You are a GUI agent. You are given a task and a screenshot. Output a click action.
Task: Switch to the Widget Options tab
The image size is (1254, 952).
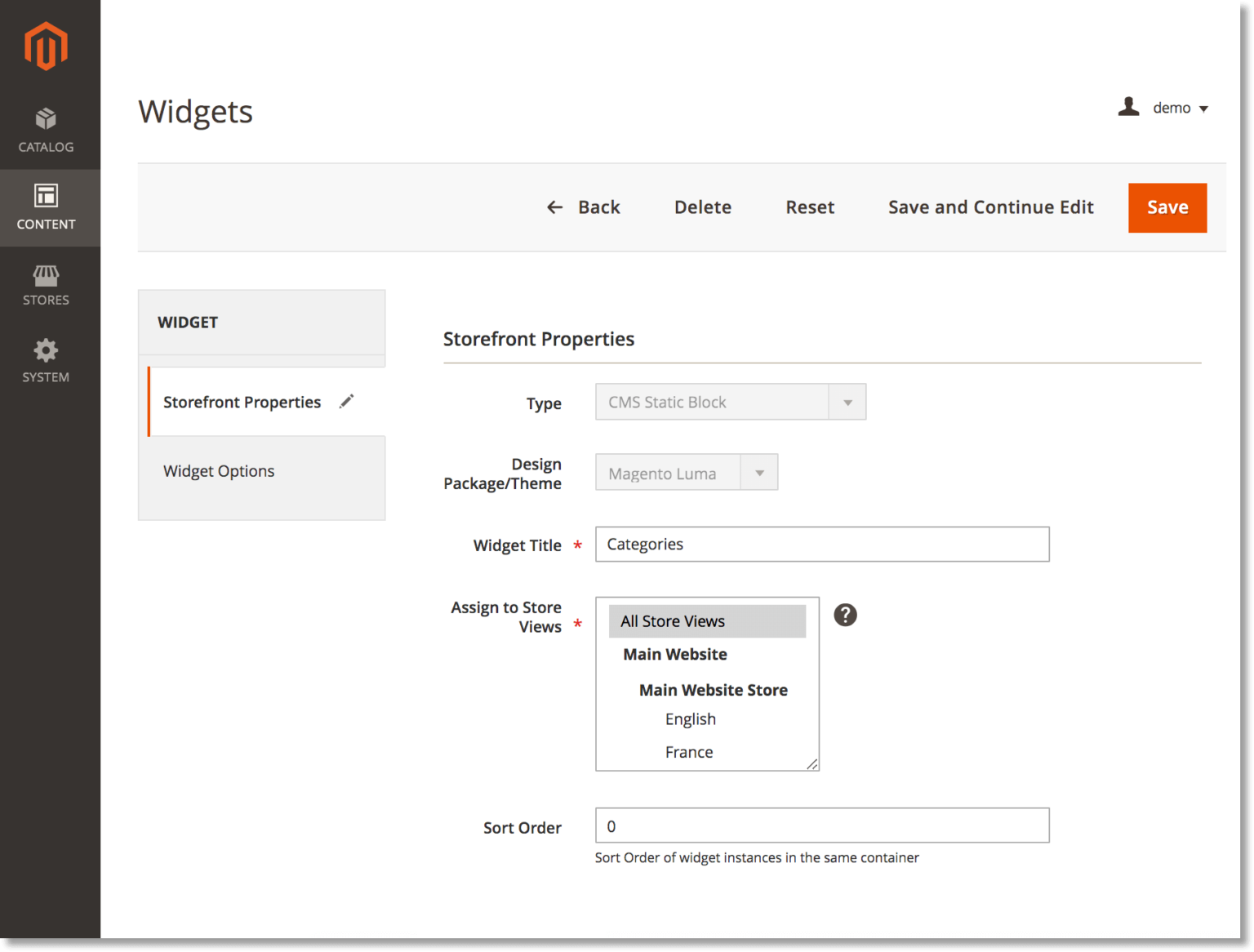click(219, 470)
